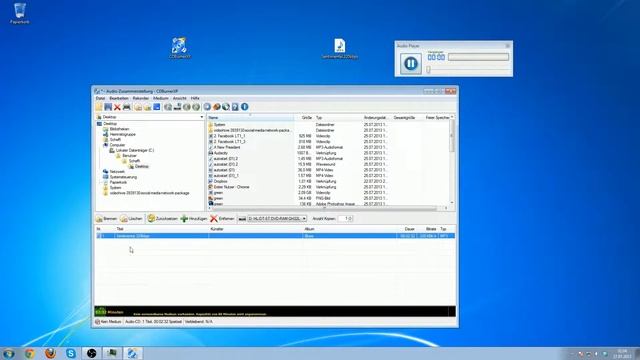
Task: Select Heimnetzgruppe in the folder tree
Action: click(122, 134)
